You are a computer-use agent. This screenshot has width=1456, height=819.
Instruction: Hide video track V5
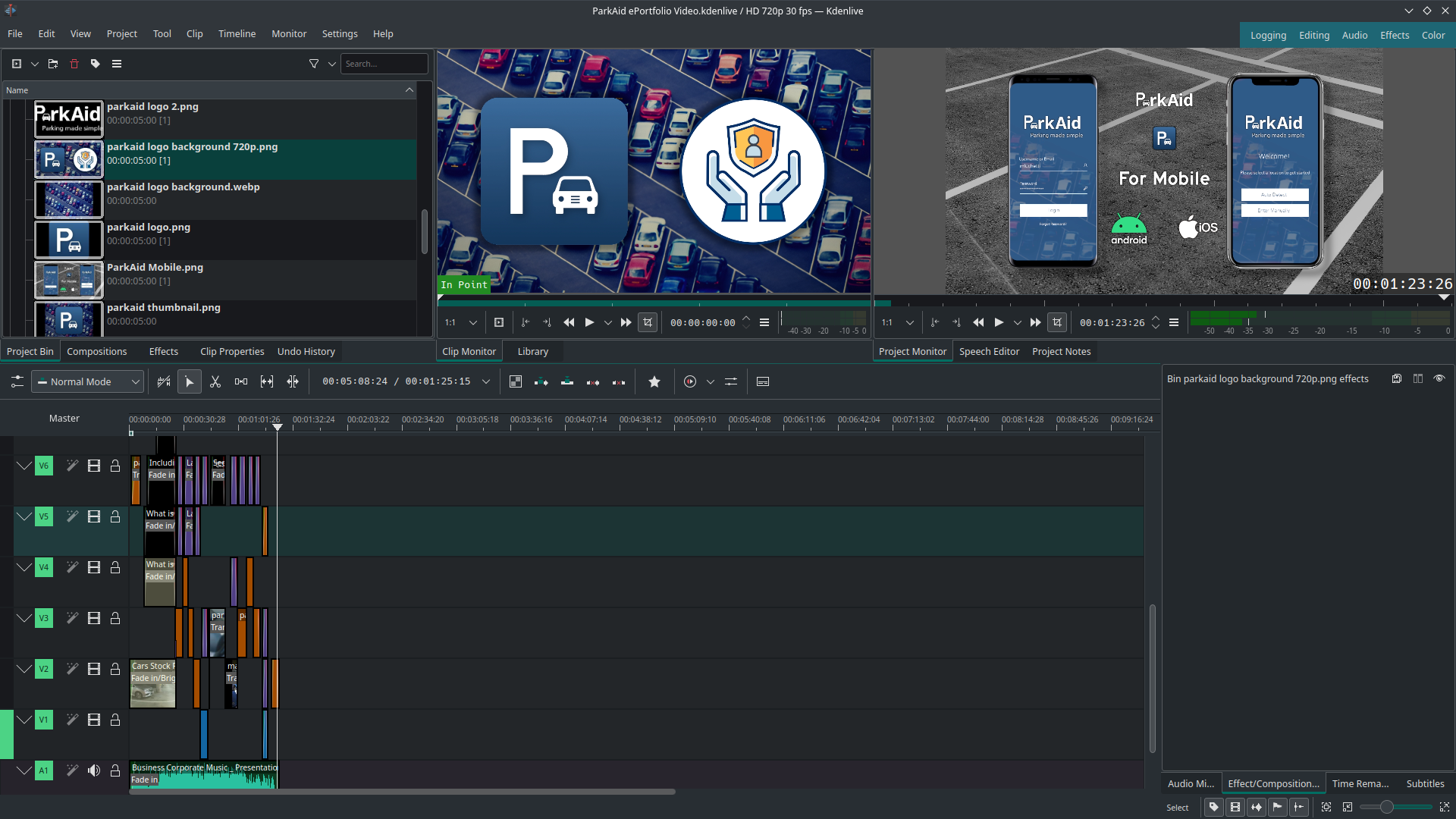[94, 516]
